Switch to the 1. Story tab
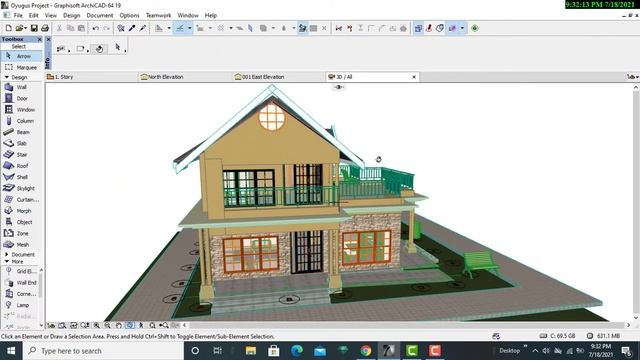The image size is (640, 360). 91,77
